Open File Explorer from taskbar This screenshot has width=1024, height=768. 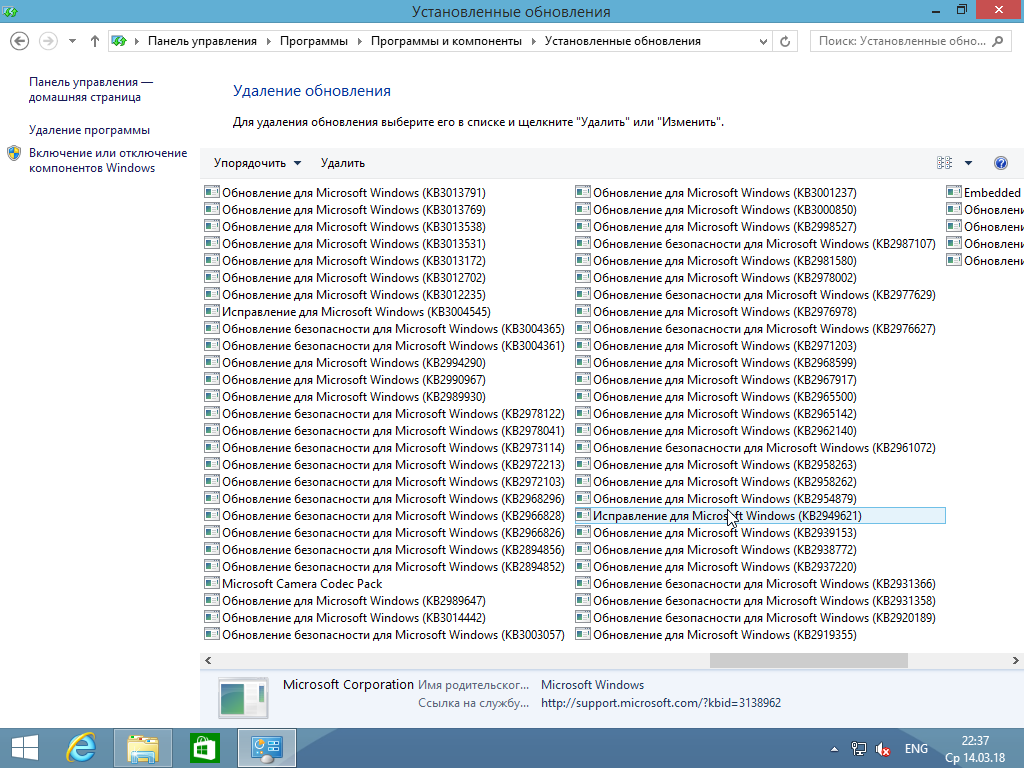tap(142, 748)
